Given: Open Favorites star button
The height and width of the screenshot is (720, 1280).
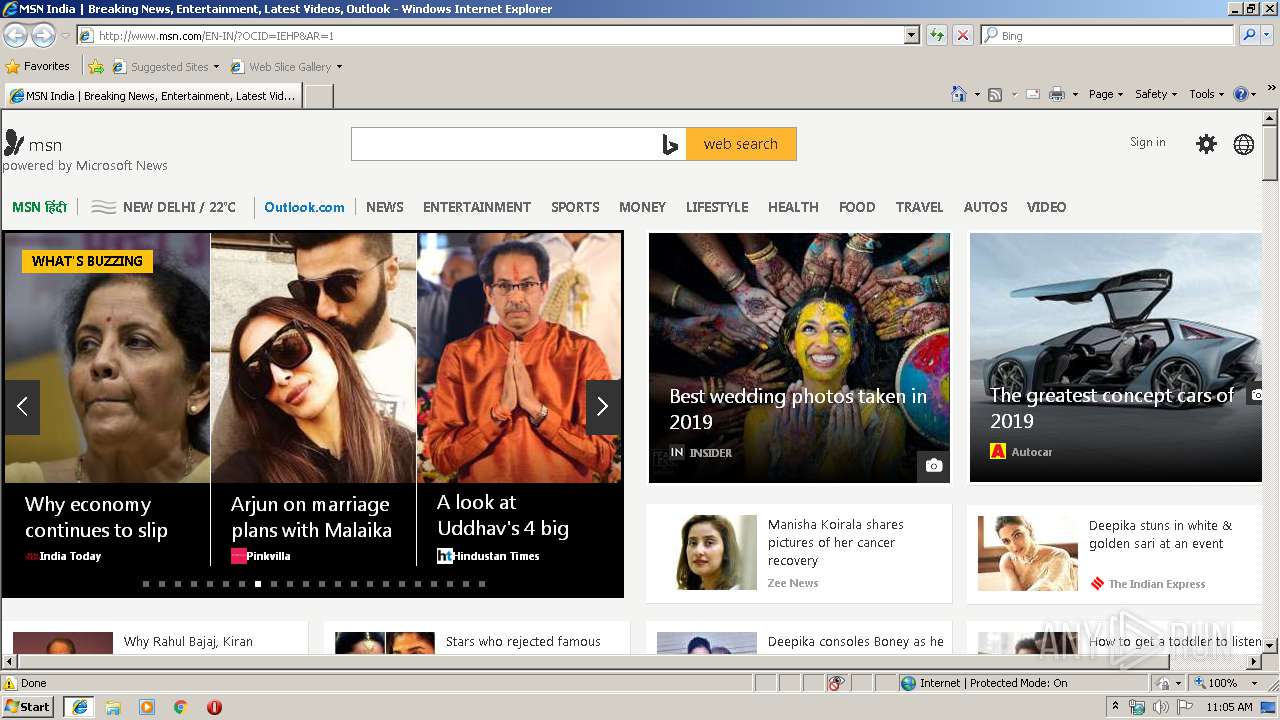Looking at the screenshot, I should click(38, 66).
